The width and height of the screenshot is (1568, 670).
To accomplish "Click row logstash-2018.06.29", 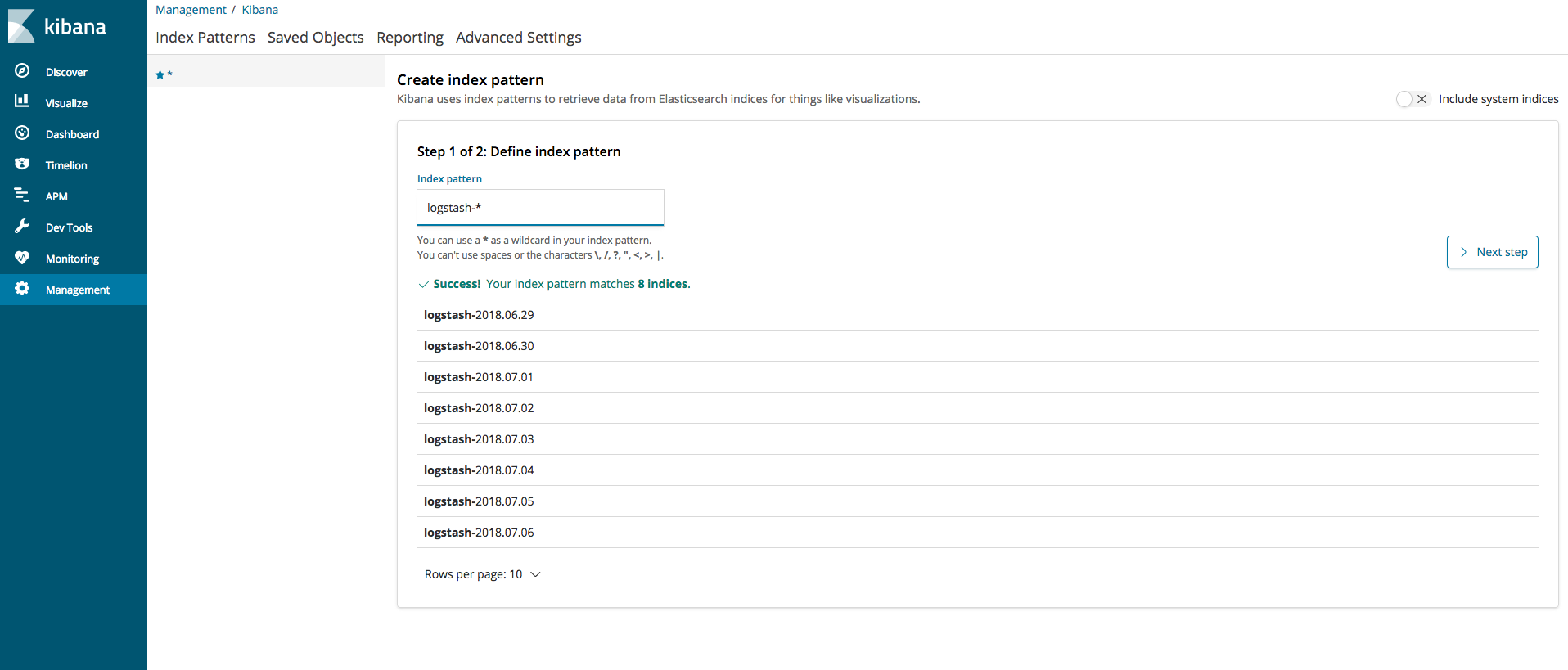I will click(977, 315).
